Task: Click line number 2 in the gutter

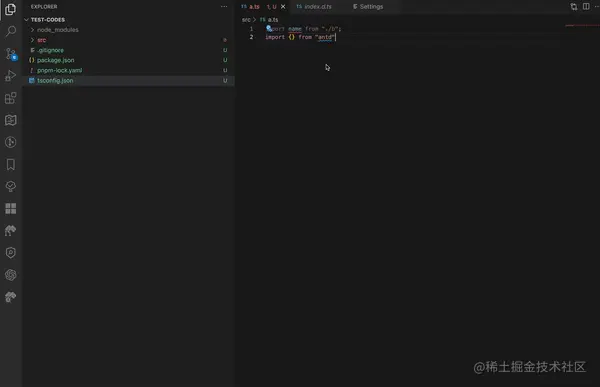Action: [x=251, y=37]
